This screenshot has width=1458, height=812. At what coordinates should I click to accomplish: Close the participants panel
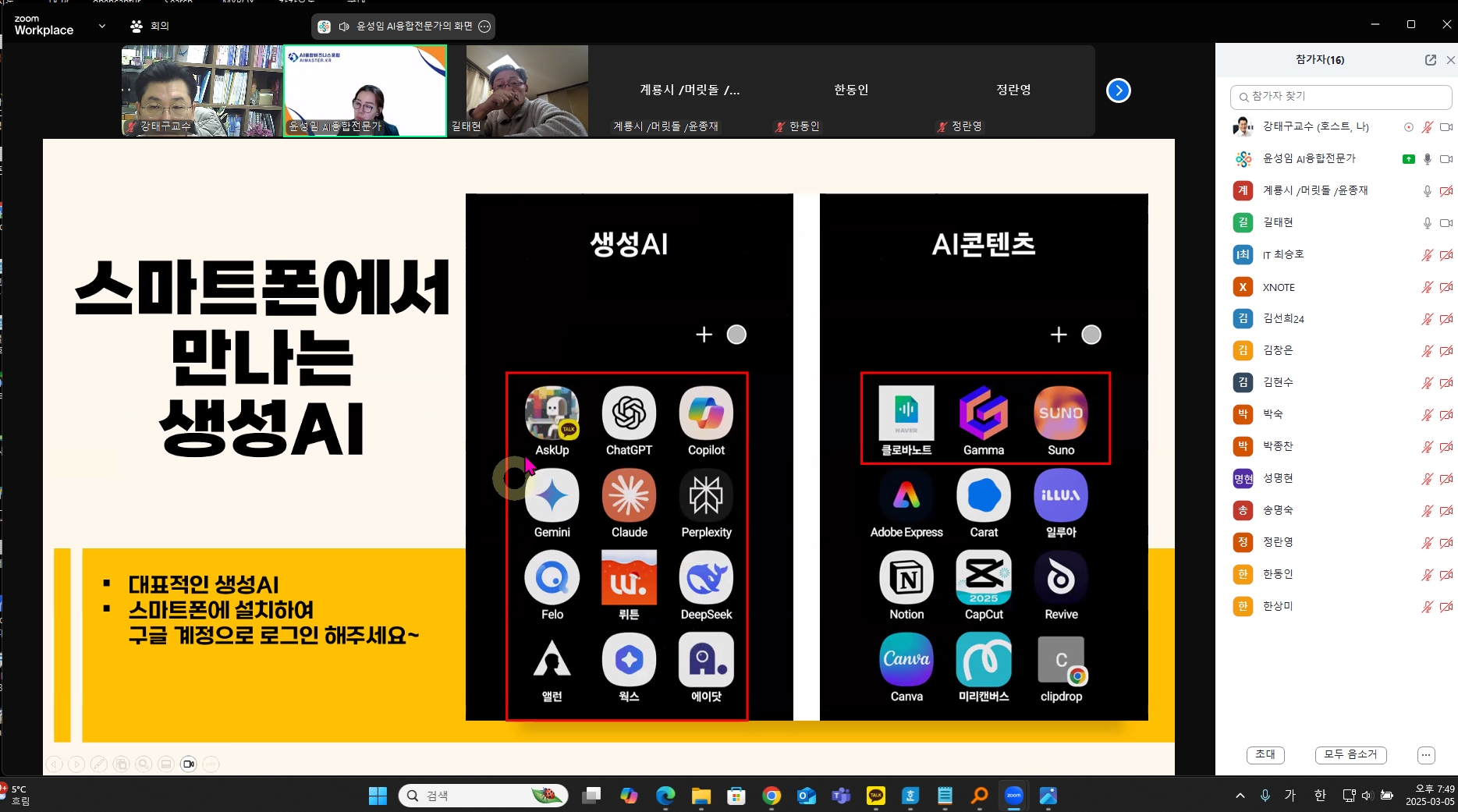[x=1450, y=60]
